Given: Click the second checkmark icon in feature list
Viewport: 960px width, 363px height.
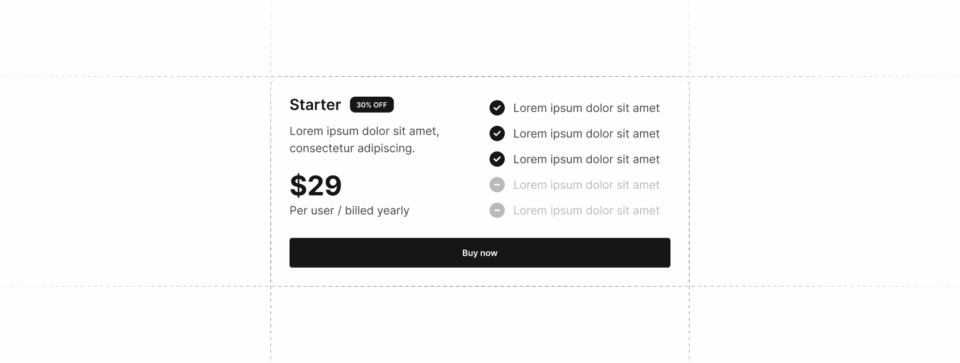Looking at the screenshot, I should click(497, 133).
